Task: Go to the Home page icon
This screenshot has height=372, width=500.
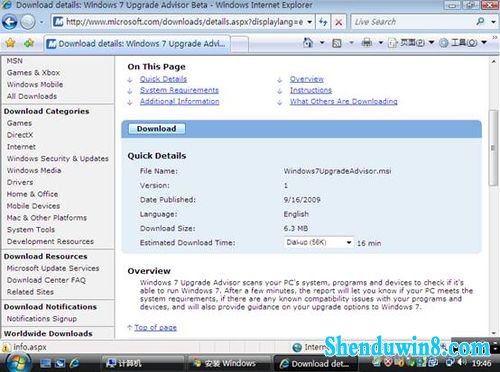Action: coord(308,43)
